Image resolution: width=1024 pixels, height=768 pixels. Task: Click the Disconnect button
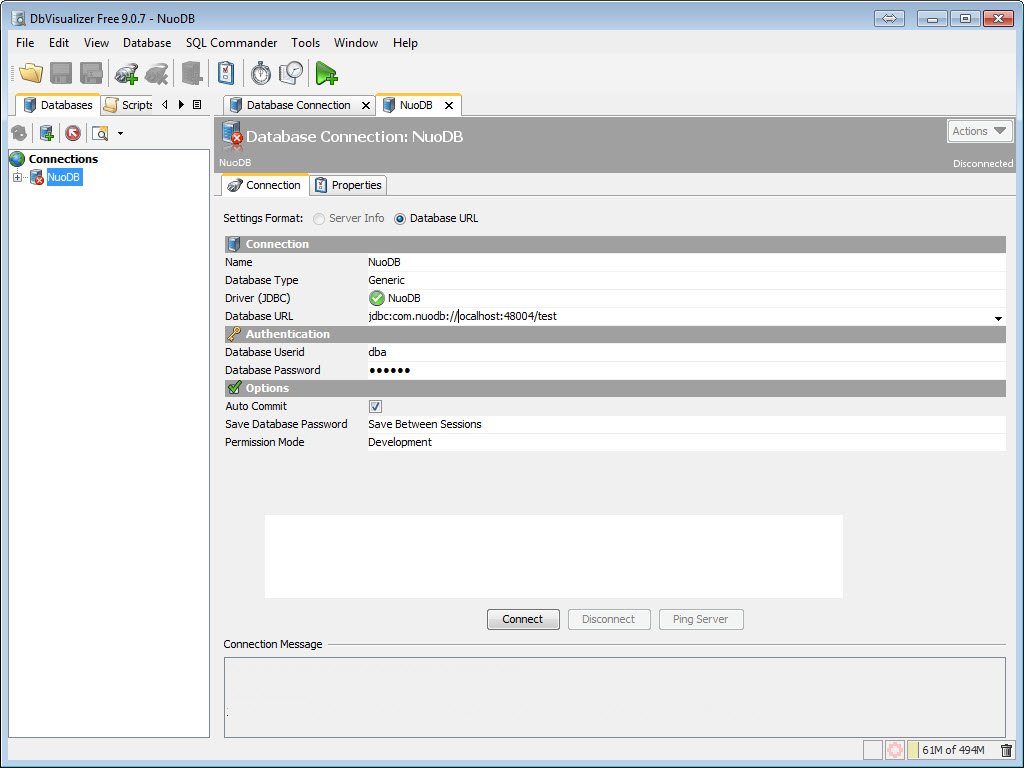pos(609,619)
